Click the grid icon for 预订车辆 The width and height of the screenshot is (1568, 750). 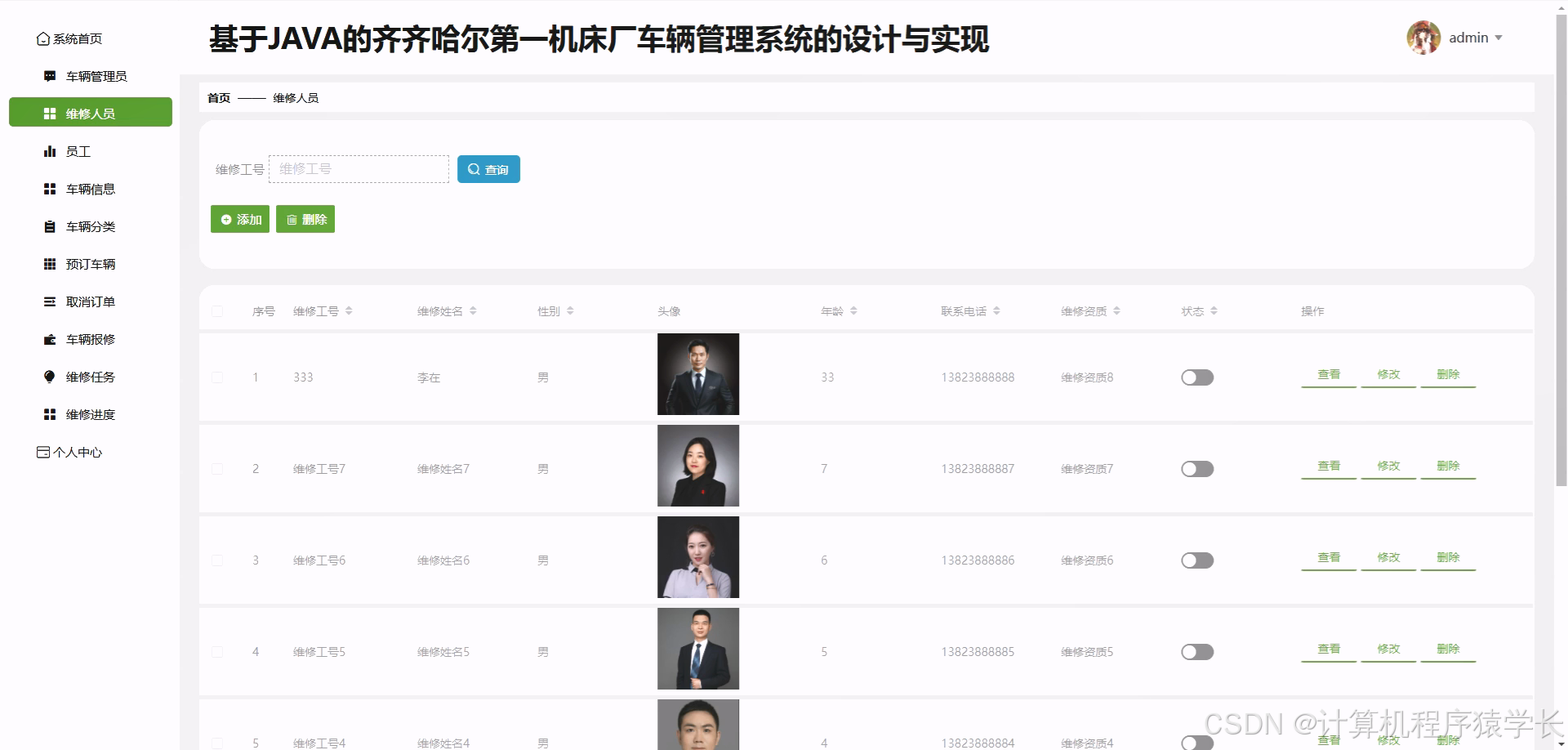tap(50, 264)
